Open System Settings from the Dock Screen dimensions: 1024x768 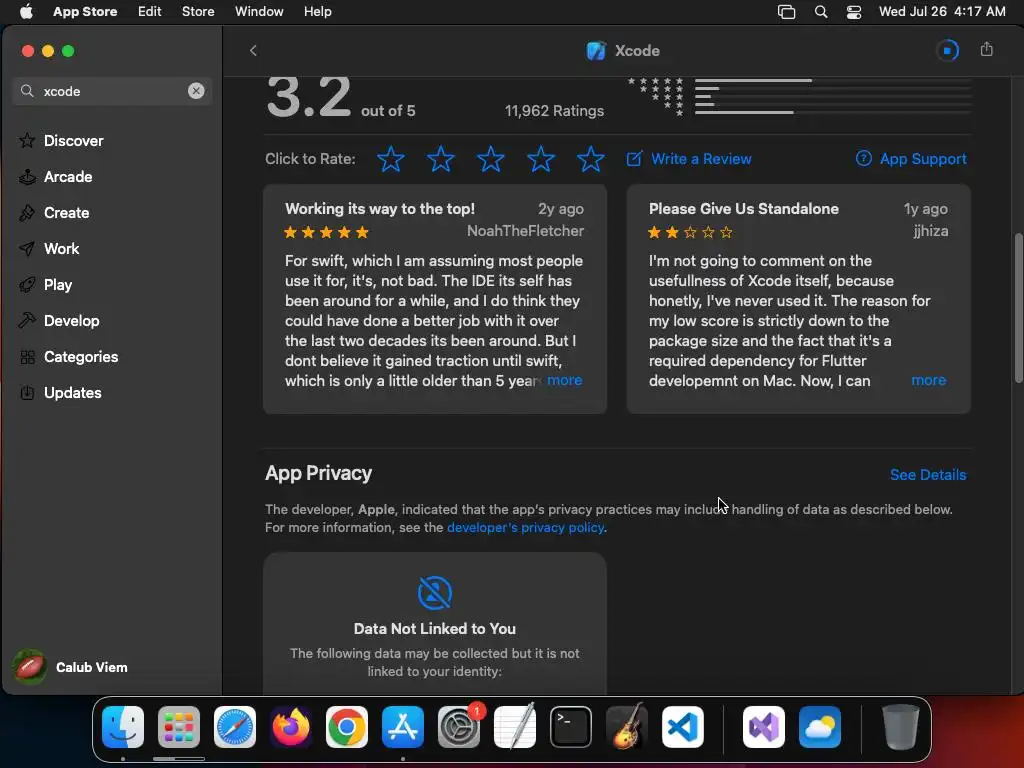click(x=458, y=727)
